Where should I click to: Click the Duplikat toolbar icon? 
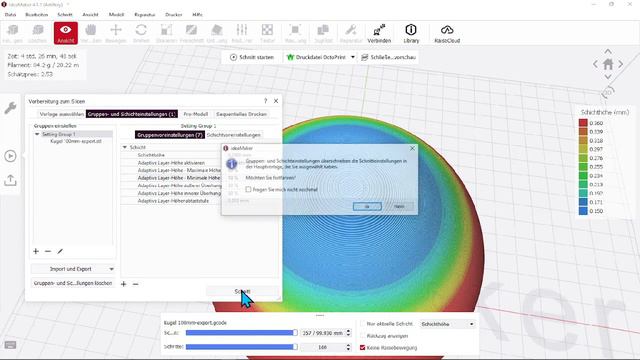(x=323, y=33)
